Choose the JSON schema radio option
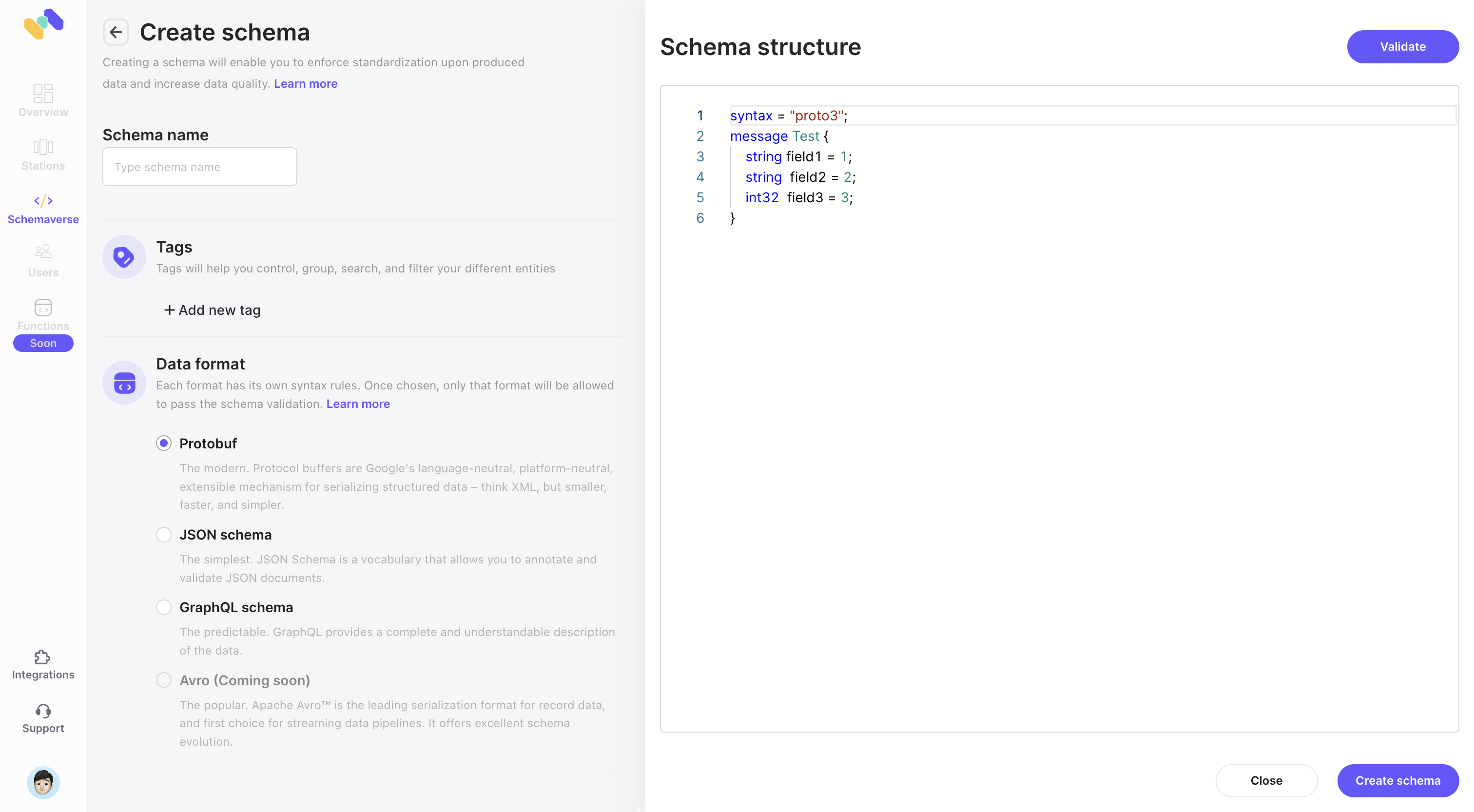1474x812 pixels. [x=164, y=535]
